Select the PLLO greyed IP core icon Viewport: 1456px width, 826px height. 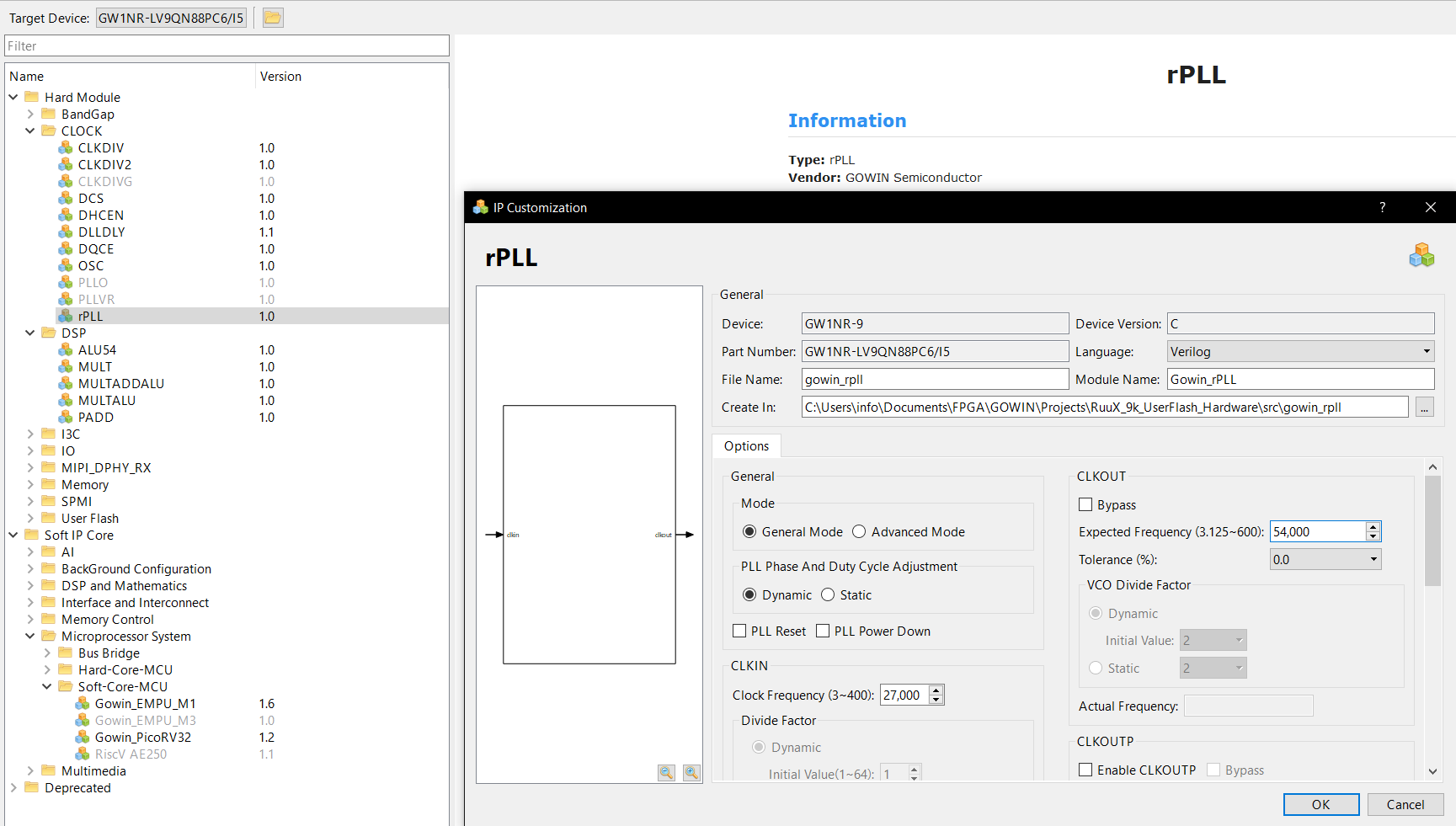[66, 282]
